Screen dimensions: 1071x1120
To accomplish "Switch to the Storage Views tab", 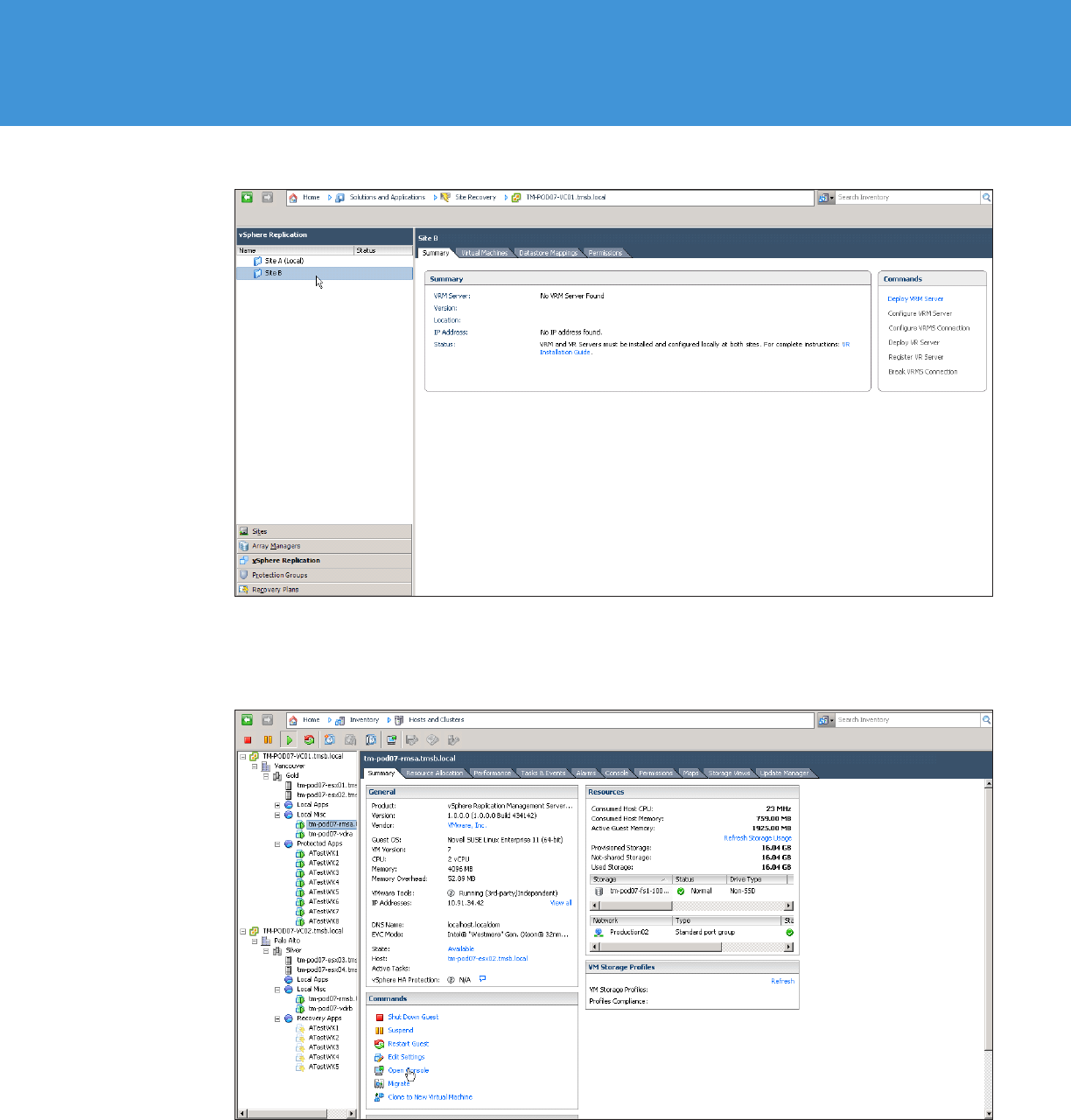I will (729, 773).
